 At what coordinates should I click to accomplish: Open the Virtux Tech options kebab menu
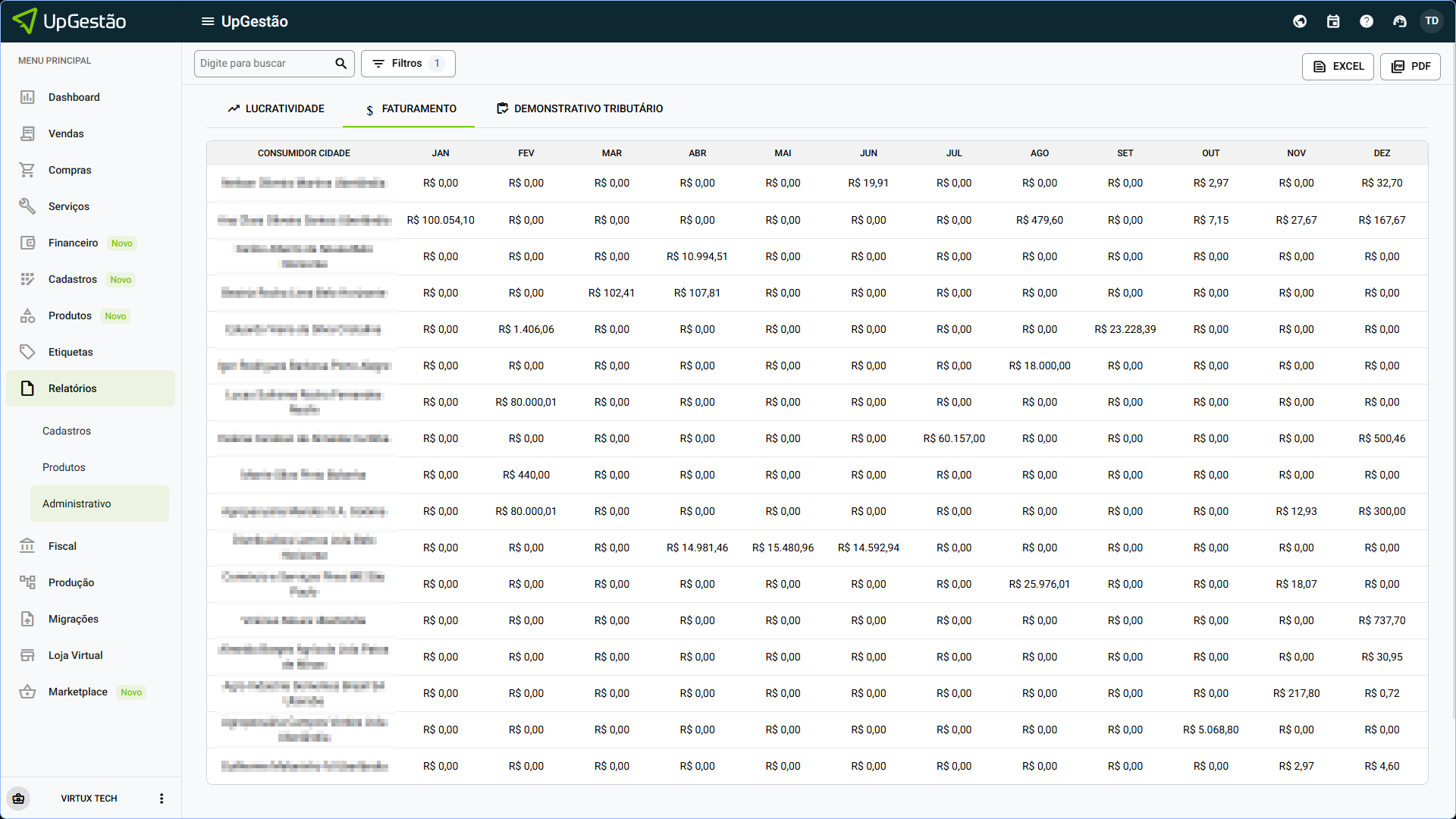162,799
